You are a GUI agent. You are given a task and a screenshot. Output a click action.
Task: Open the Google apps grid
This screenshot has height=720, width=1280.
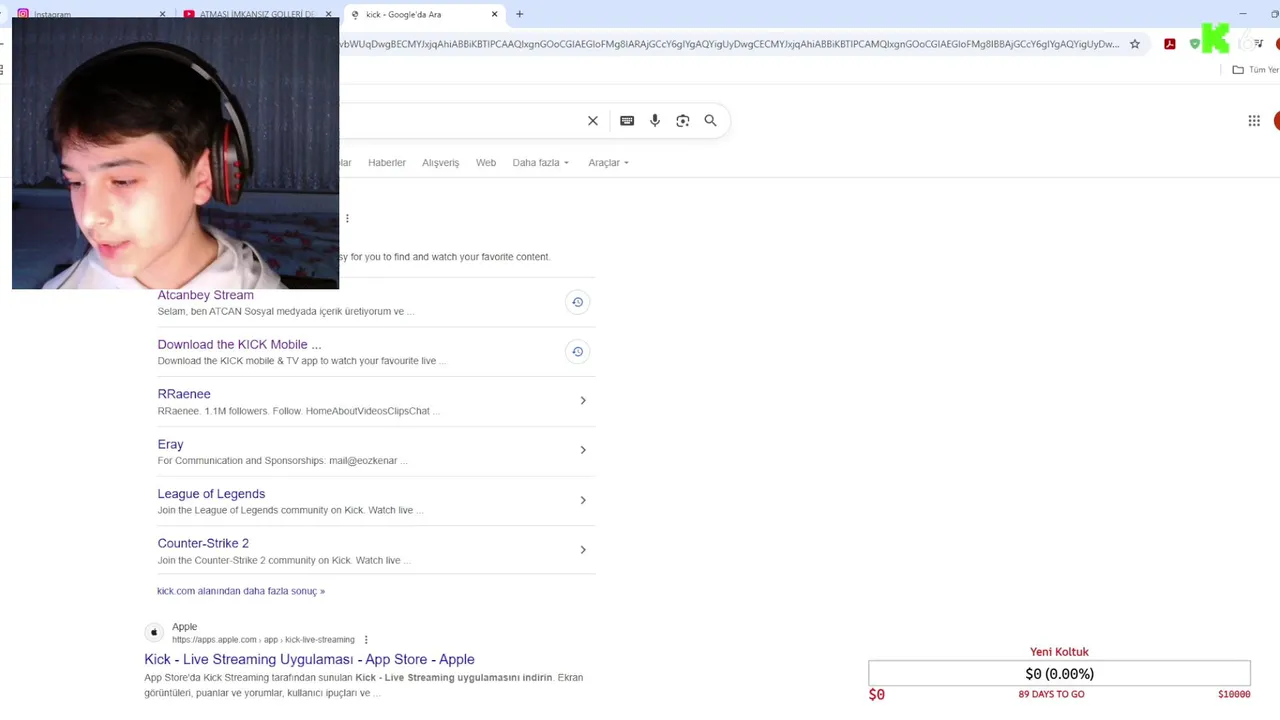coord(1254,121)
